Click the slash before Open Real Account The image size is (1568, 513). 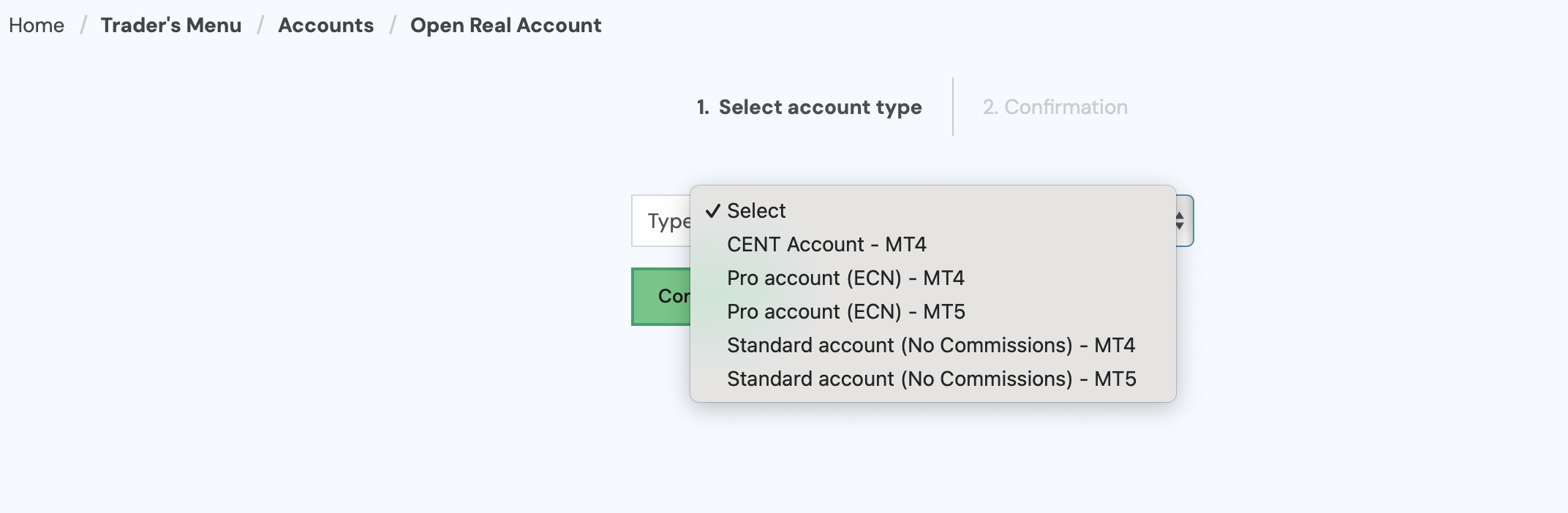(393, 26)
